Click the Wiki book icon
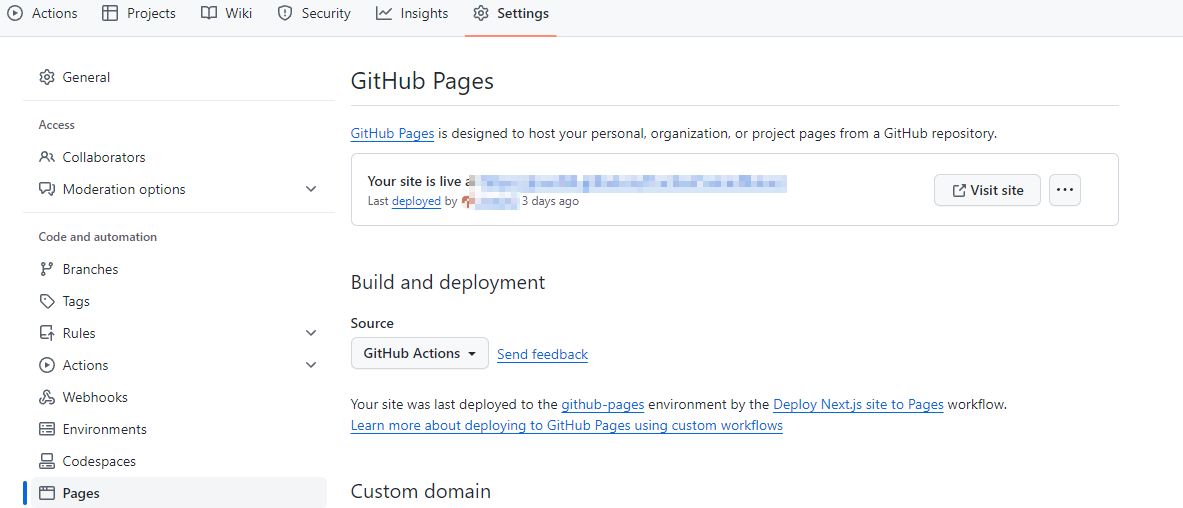The height and width of the screenshot is (508, 1183). click(209, 14)
